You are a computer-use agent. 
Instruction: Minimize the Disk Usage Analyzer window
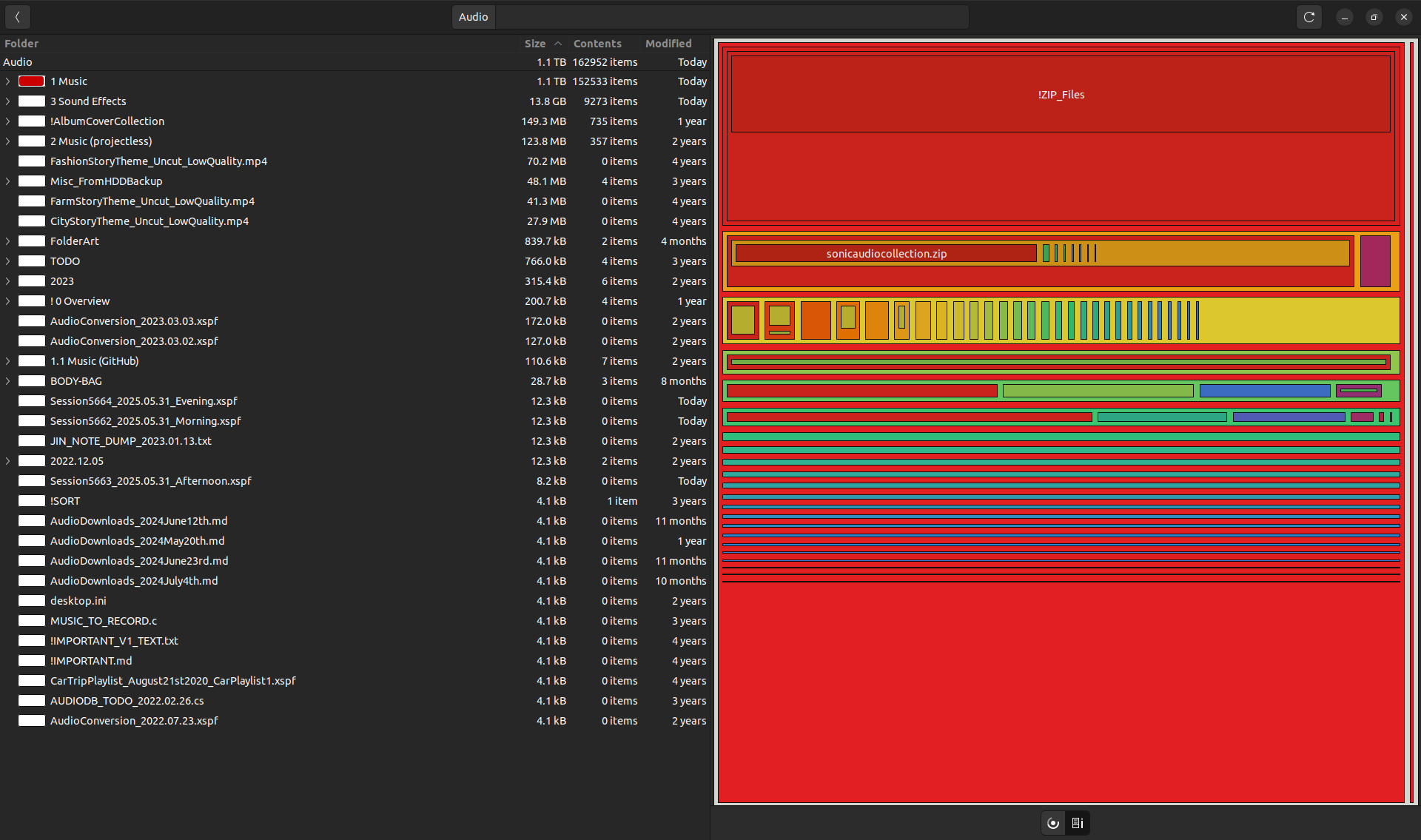tap(1345, 17)
